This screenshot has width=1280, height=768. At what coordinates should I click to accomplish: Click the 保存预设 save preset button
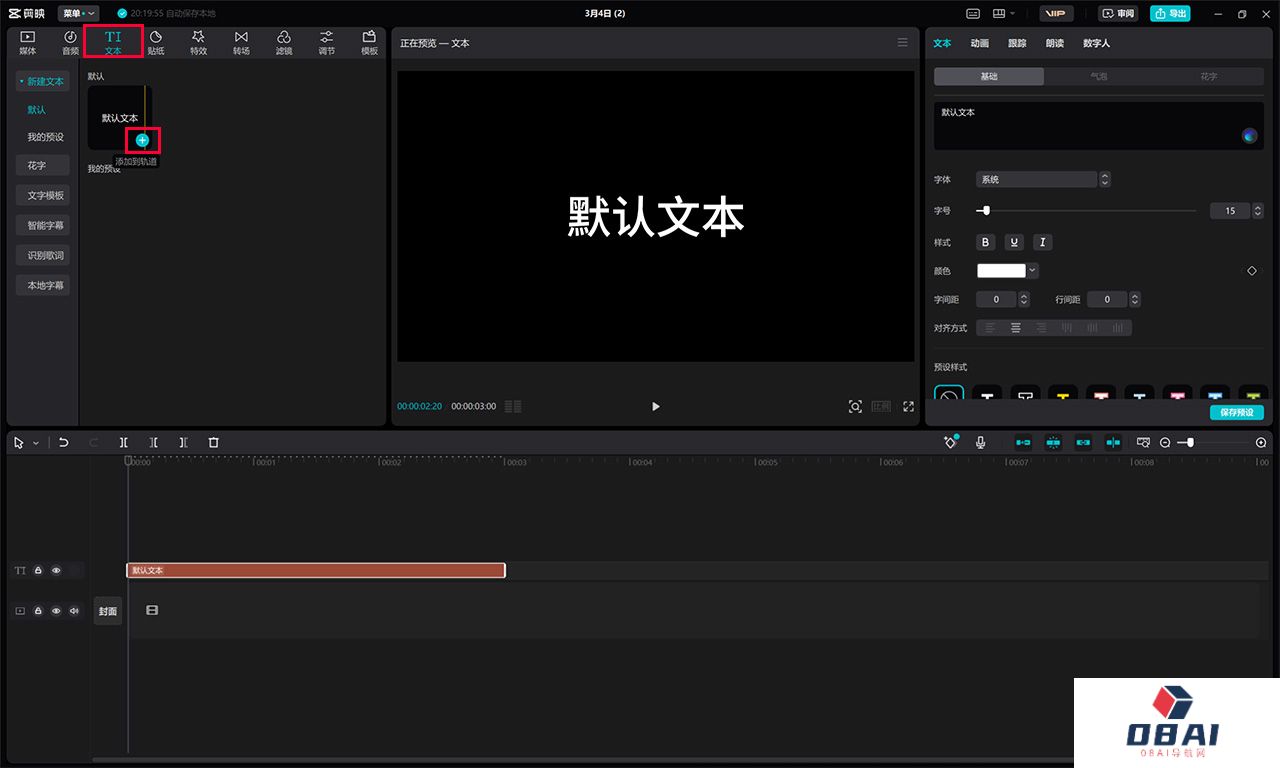(1236, 413)
